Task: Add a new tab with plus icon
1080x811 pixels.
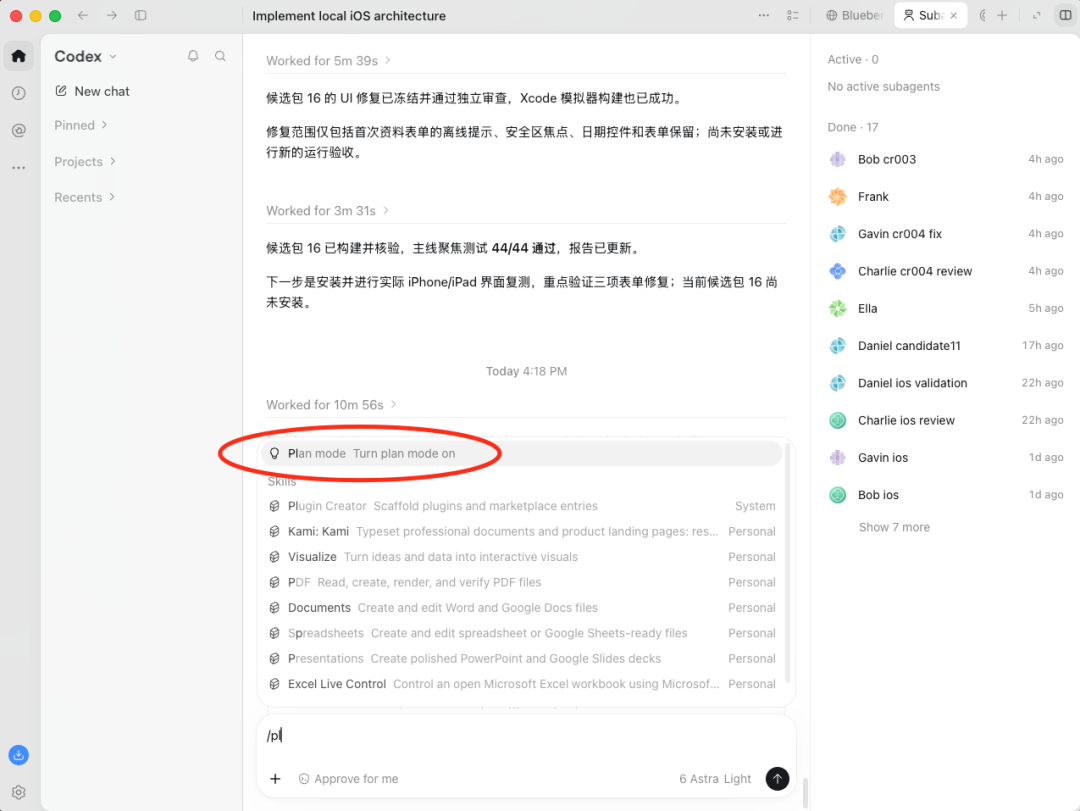Action: pyautogui.click(x=1002, y=15)
